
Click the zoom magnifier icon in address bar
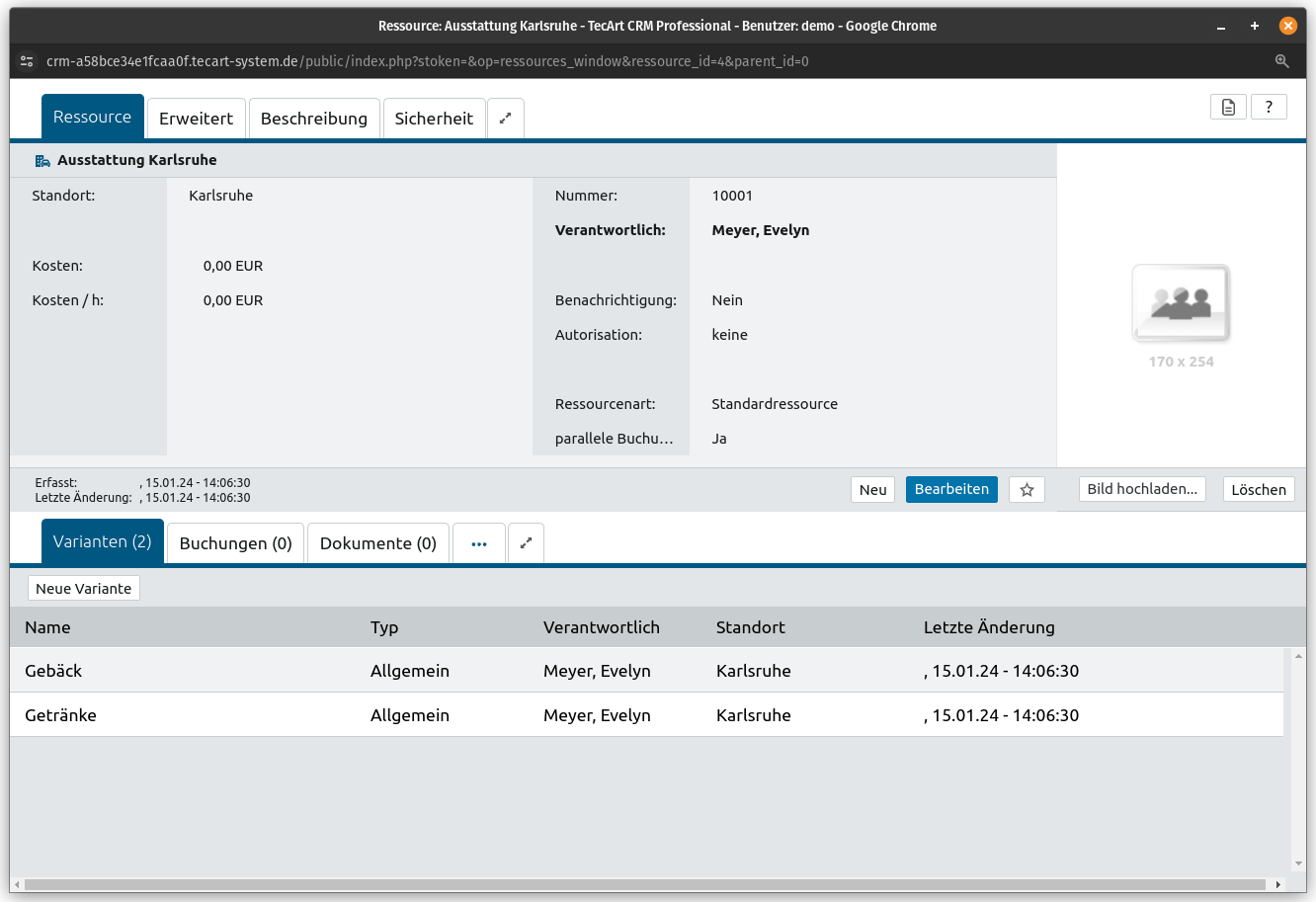pyautogui.click(x=1281, y=61)
